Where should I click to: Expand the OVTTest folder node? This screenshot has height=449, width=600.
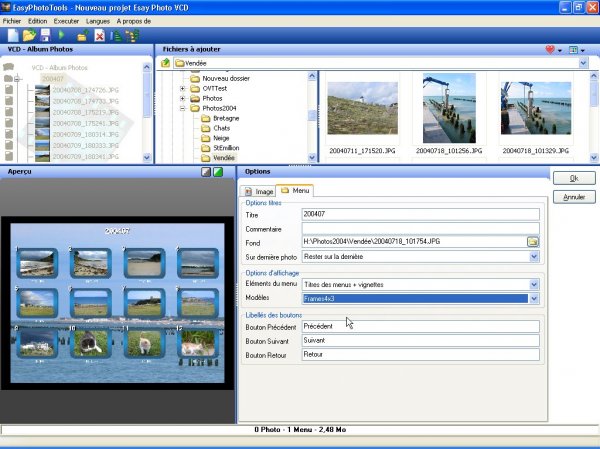pos(183,88)
